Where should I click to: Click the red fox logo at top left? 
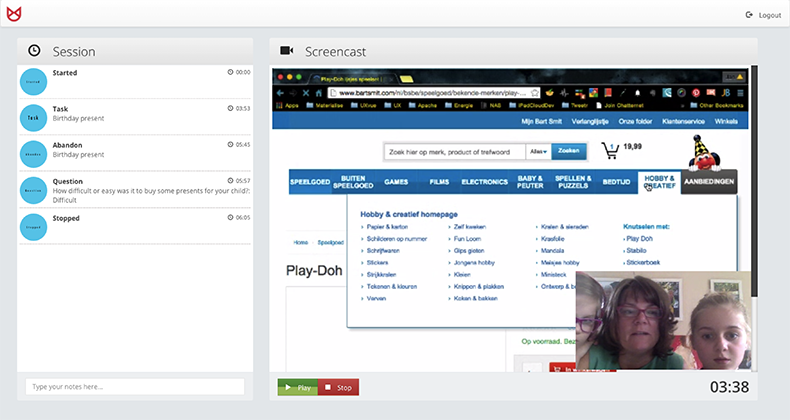[x=14, y=14]
